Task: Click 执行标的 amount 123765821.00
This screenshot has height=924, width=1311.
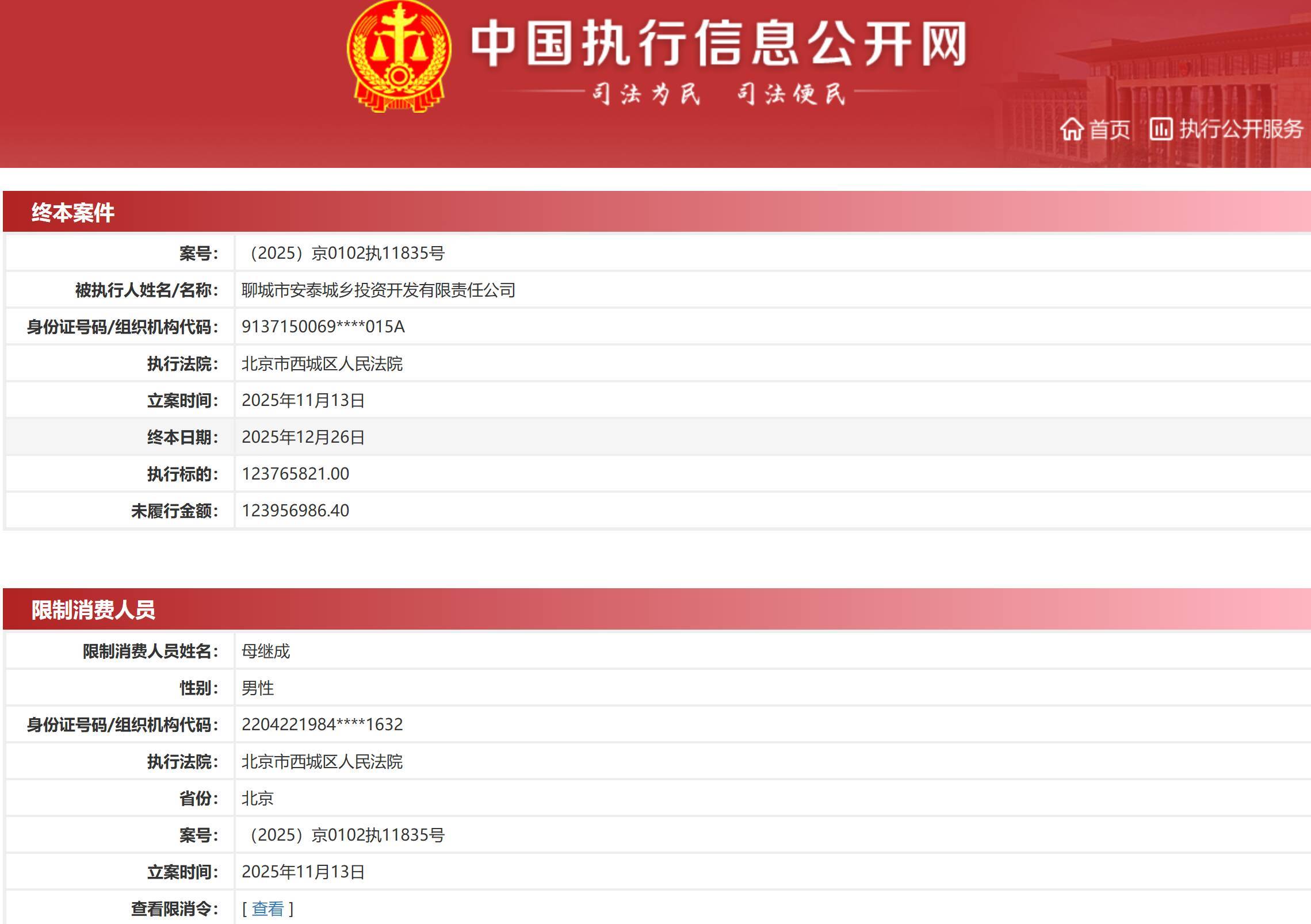Action: point(296,474)
